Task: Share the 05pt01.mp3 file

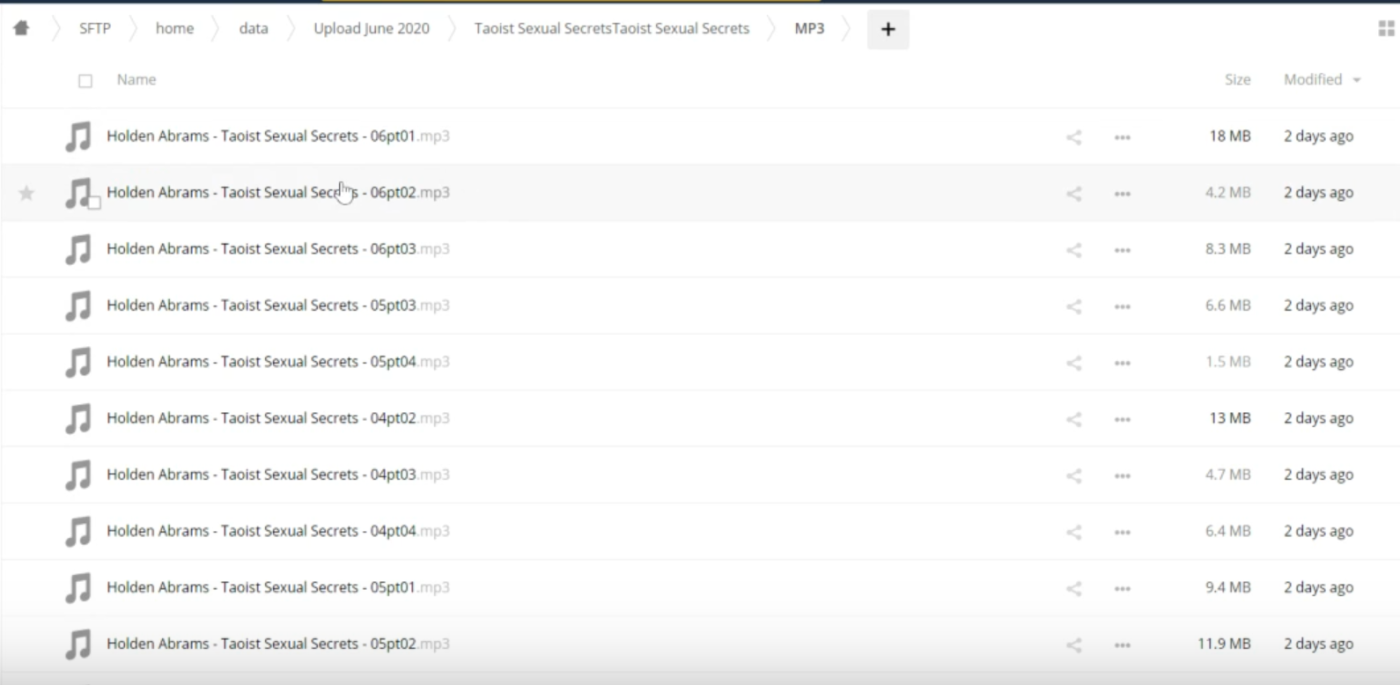Action: tap(1074, 589)
